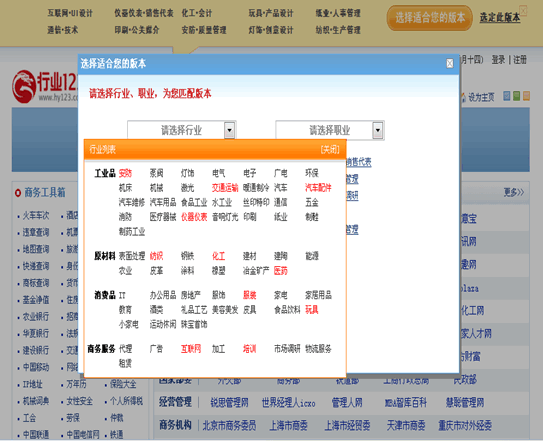Choose 办公用品 under 消费品
Screen dimensions: 543x441
(x=163, y=296)
